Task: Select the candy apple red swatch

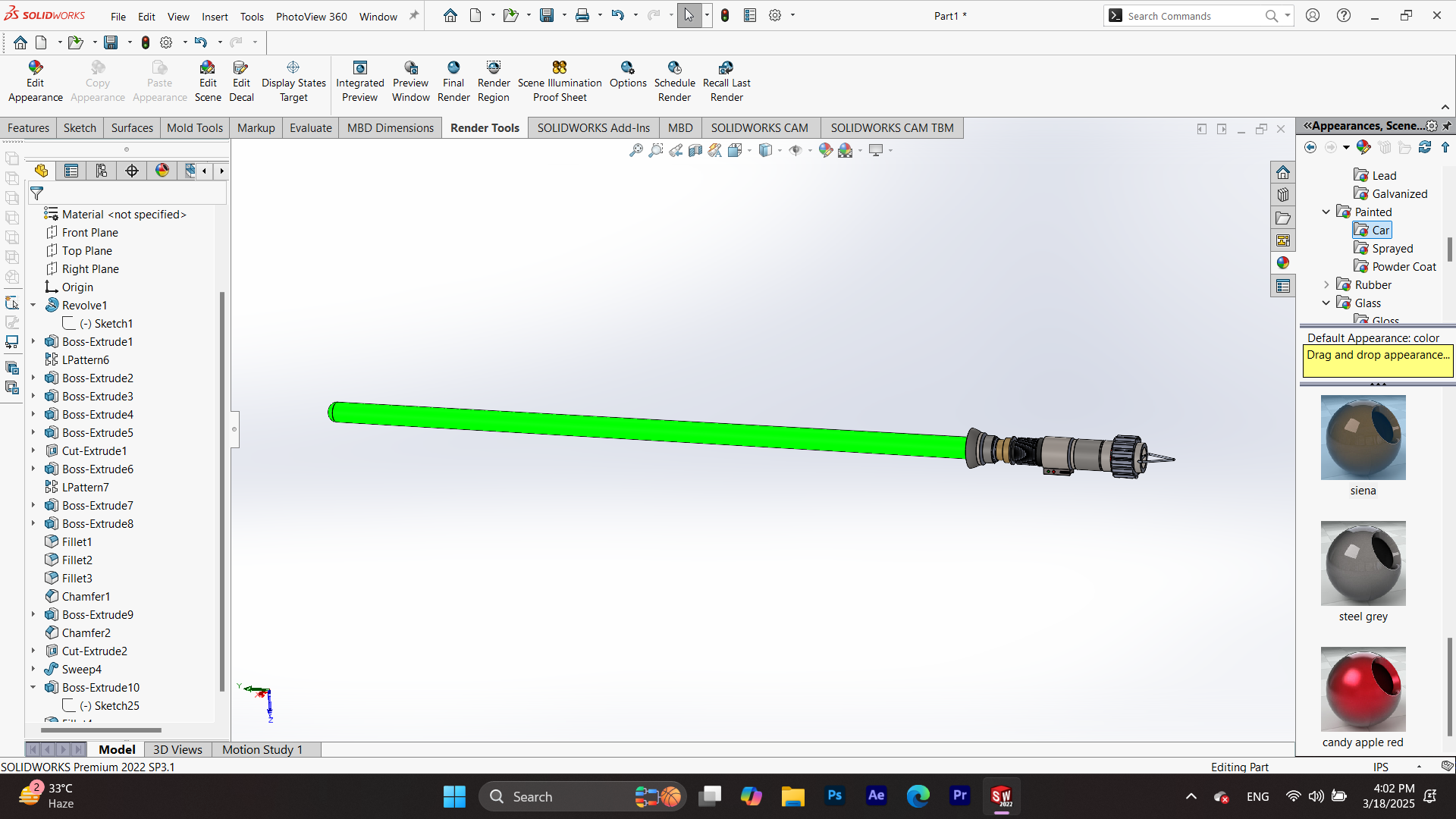Action: coord(1363,689)
